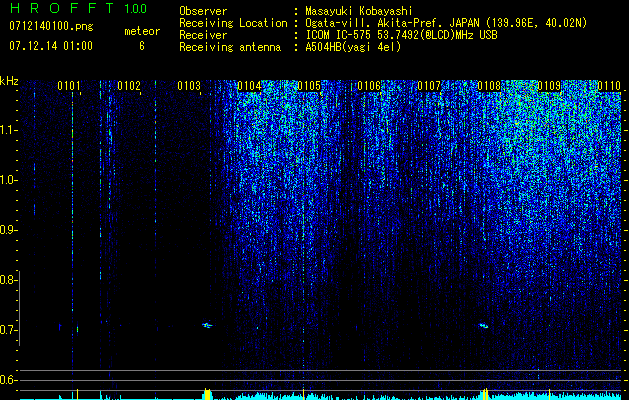Viewport: 629px width, 400px height.
Task: Select the 0102 time marker
Action: pyautogui.click(x=129, y=86)
